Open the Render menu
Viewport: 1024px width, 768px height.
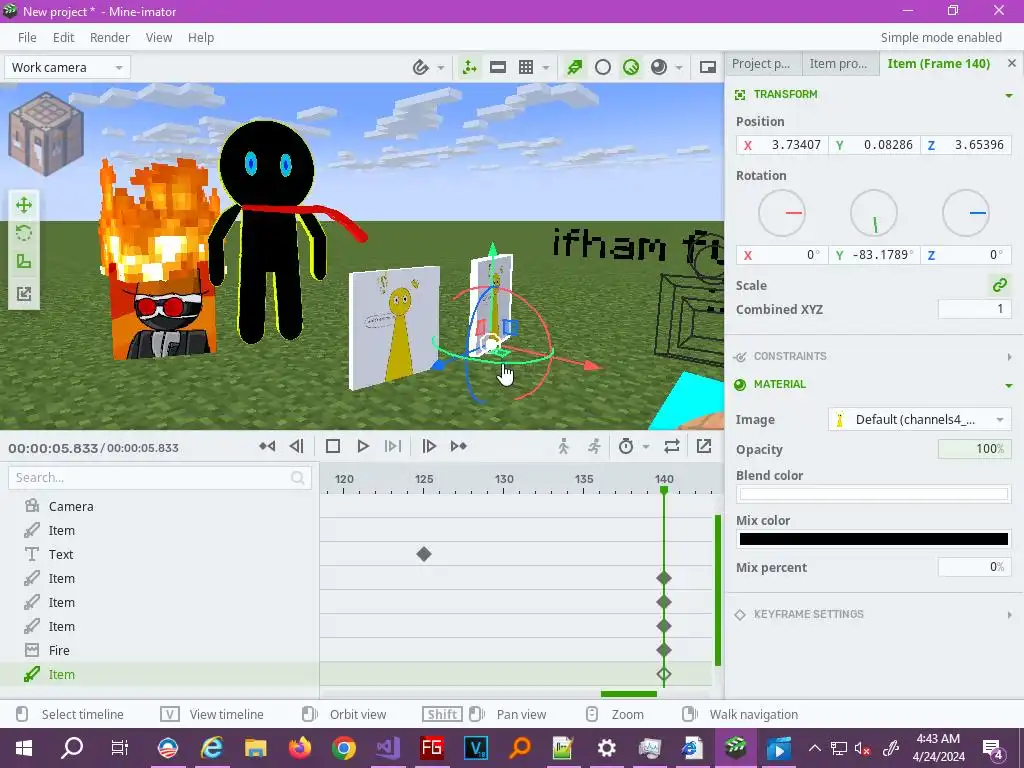coord(110,37)
